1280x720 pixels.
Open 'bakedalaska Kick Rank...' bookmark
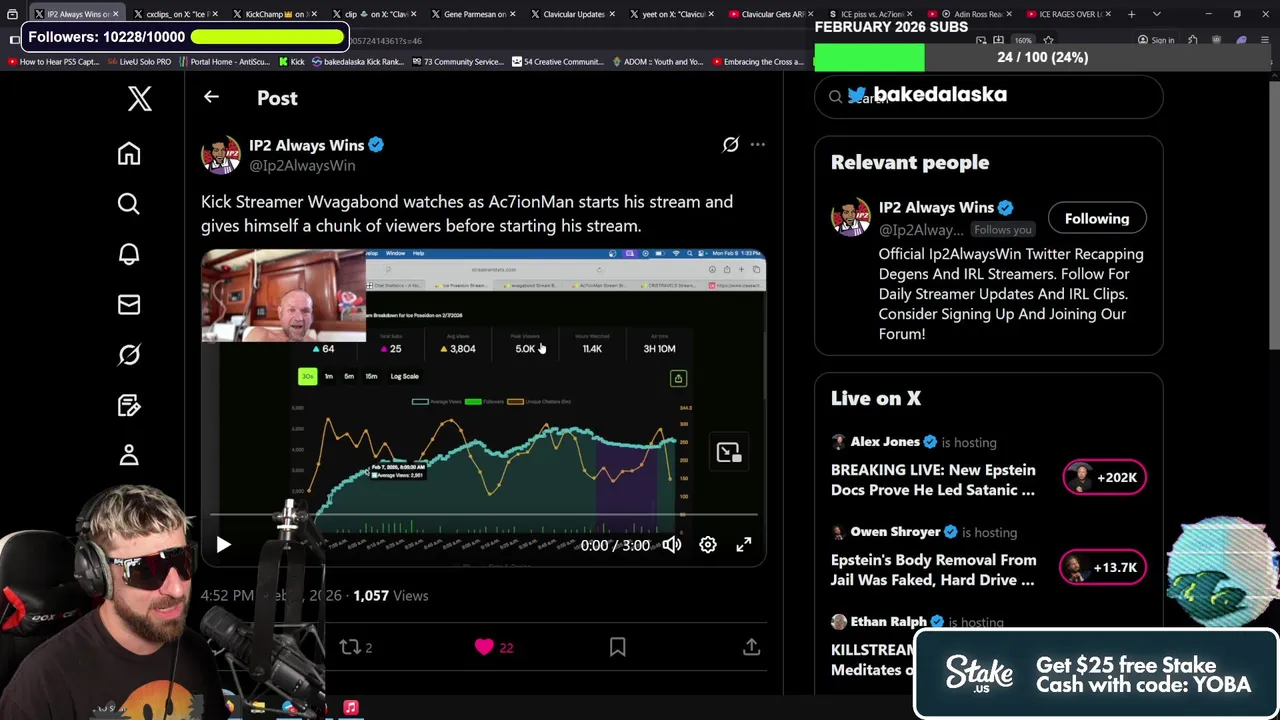pyautogui.click(x=358, y=62)
